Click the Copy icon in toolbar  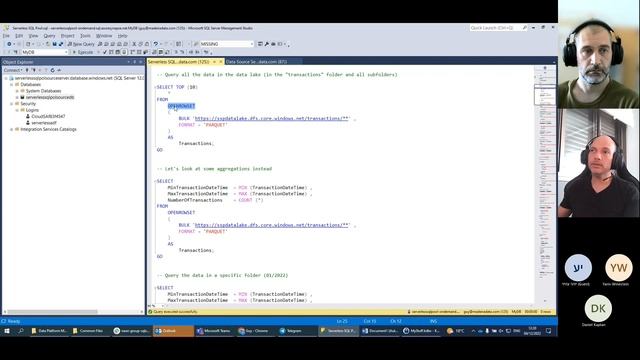click(x=140, y=44)
